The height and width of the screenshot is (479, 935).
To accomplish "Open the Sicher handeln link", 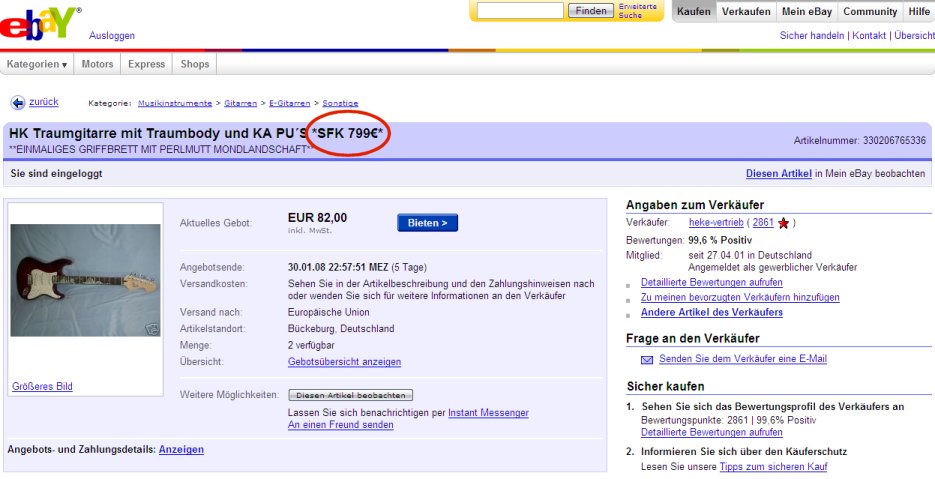I will coord(812,36).
